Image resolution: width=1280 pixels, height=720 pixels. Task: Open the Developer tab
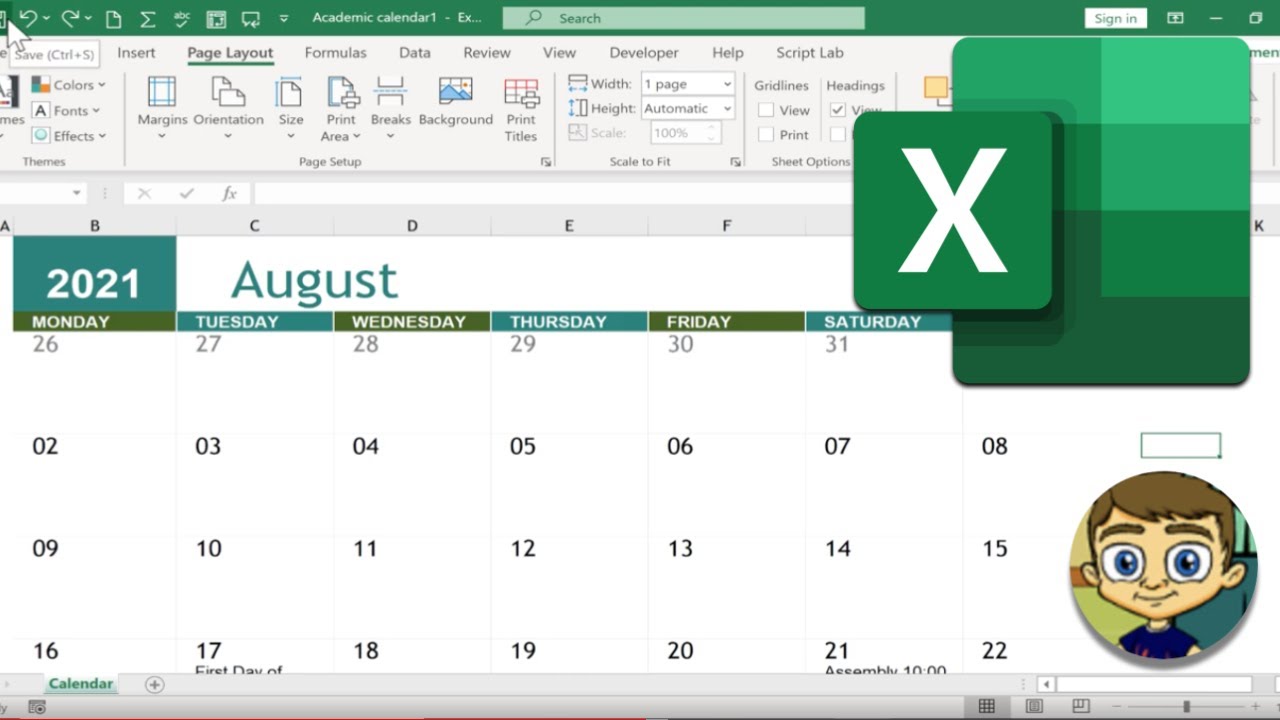pyautogui.click(x=643, y=52)
